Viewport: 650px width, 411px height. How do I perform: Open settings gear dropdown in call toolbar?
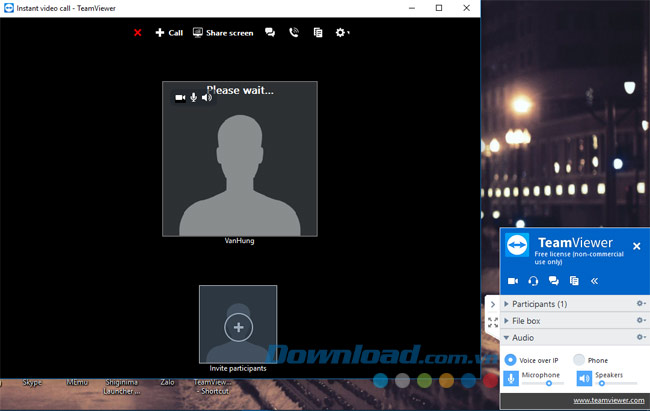point(342,32)
